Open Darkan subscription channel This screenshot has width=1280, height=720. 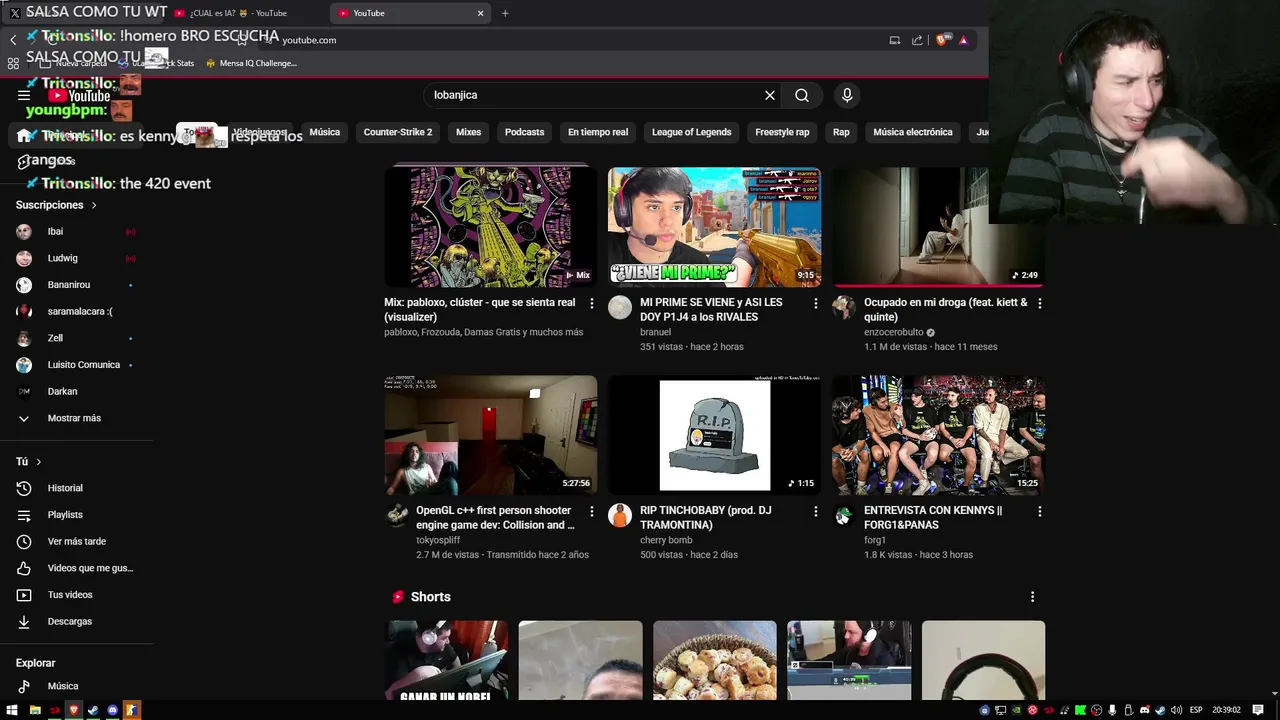click(78, 391)
